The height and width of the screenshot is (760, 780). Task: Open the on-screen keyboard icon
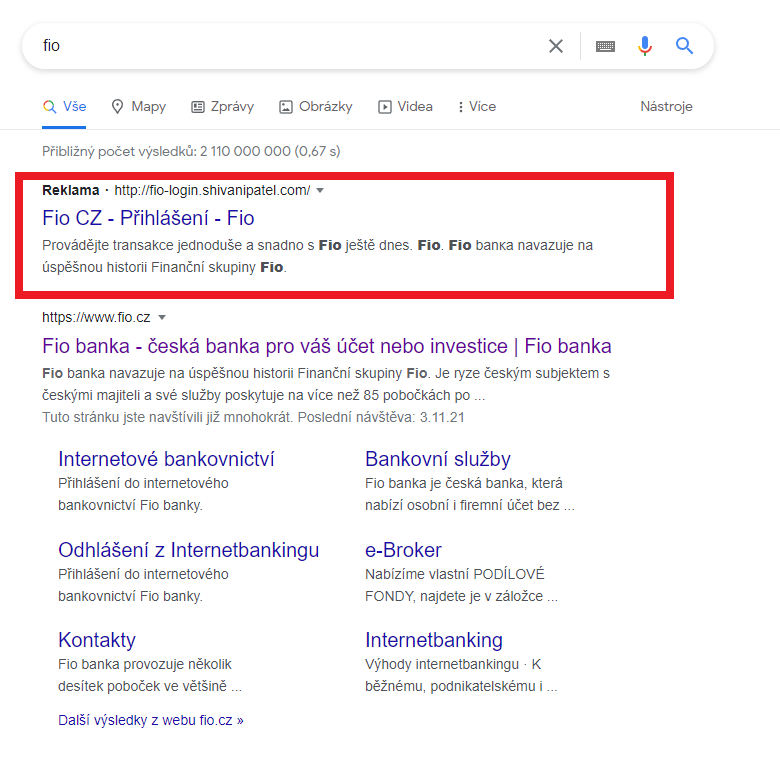tap(605, 46)
